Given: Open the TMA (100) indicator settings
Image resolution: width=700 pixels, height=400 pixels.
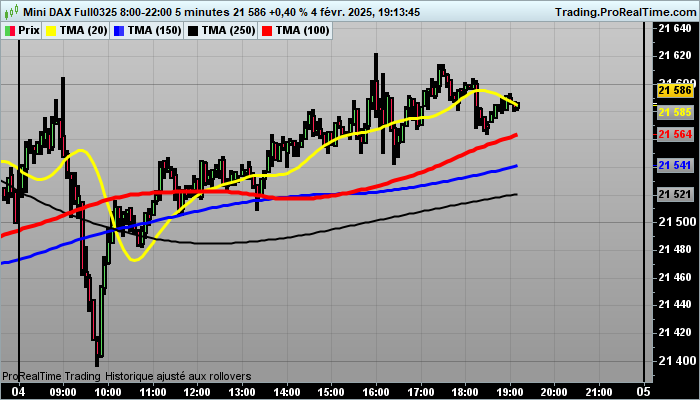Looking at the screenshot, I should [x=295, y=31].
